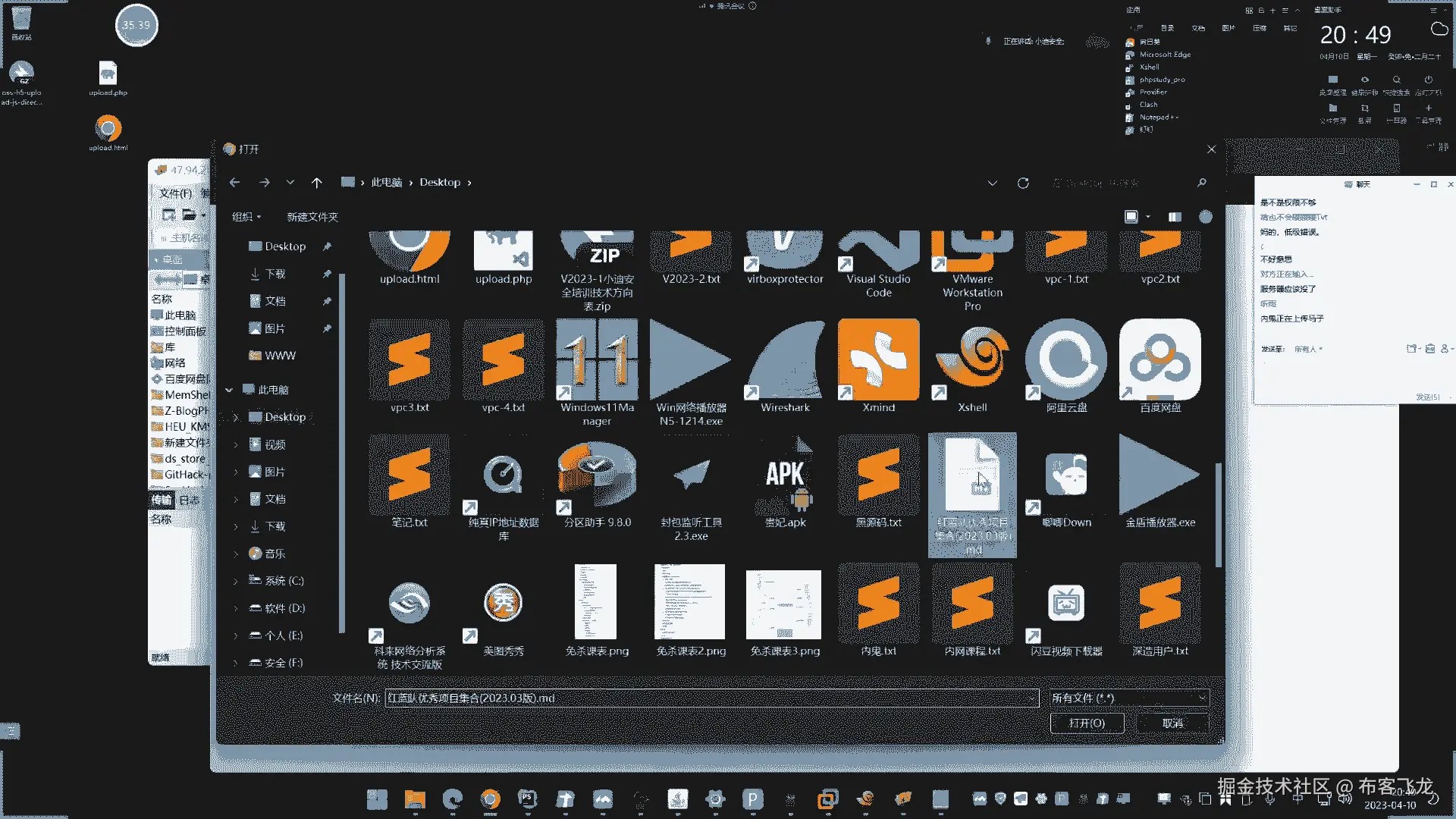1456x819 pixels.
Task: Navigate back with the left arrow
Action: coord(235,183)
